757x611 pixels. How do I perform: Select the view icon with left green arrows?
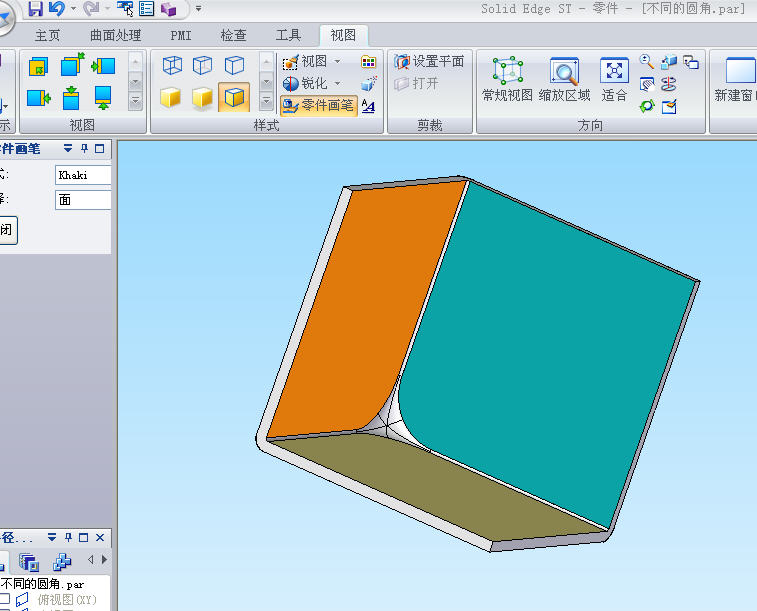click(103, 66)
